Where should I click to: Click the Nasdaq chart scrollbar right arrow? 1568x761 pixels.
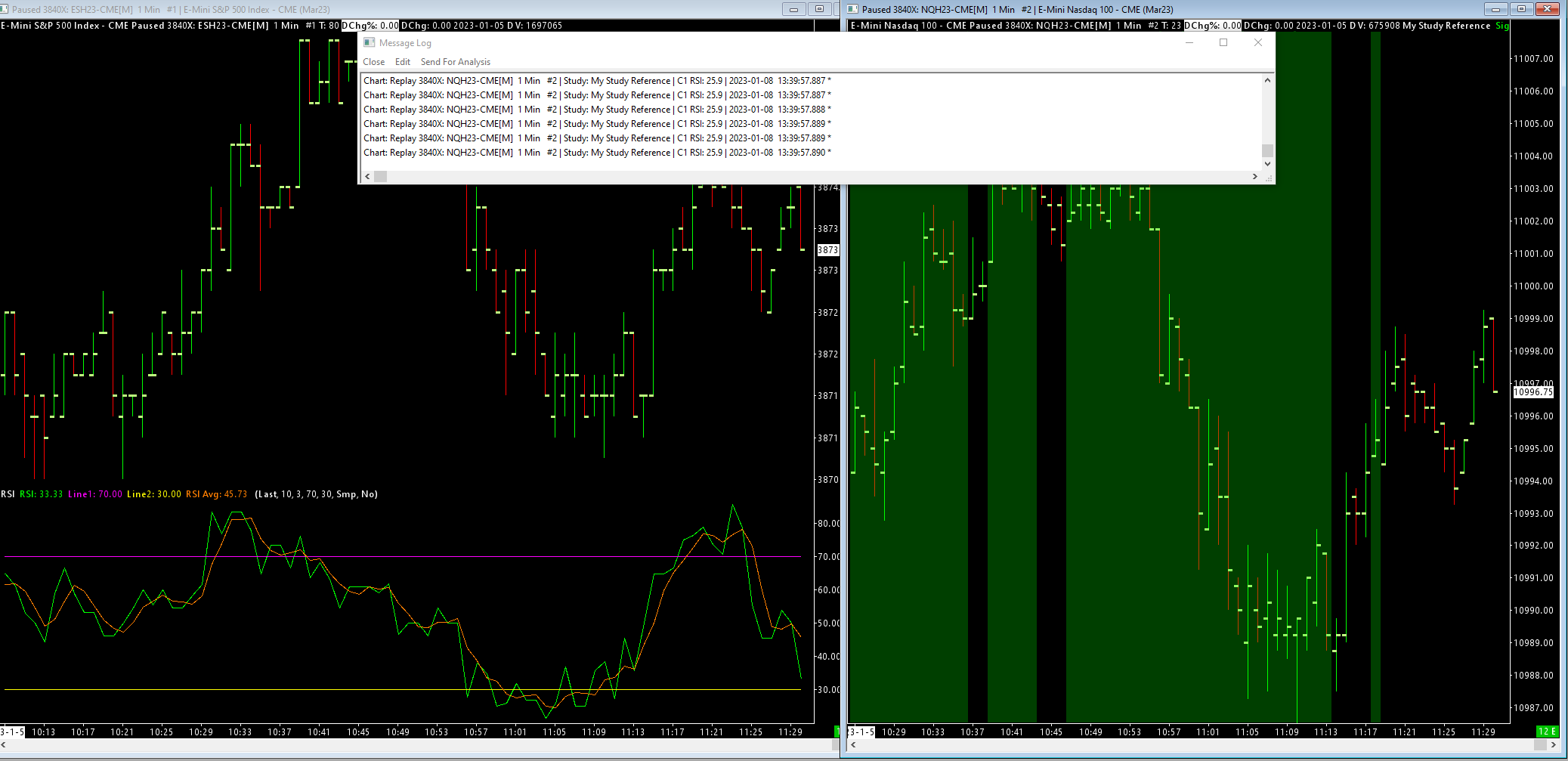[x=1554, y=745]
